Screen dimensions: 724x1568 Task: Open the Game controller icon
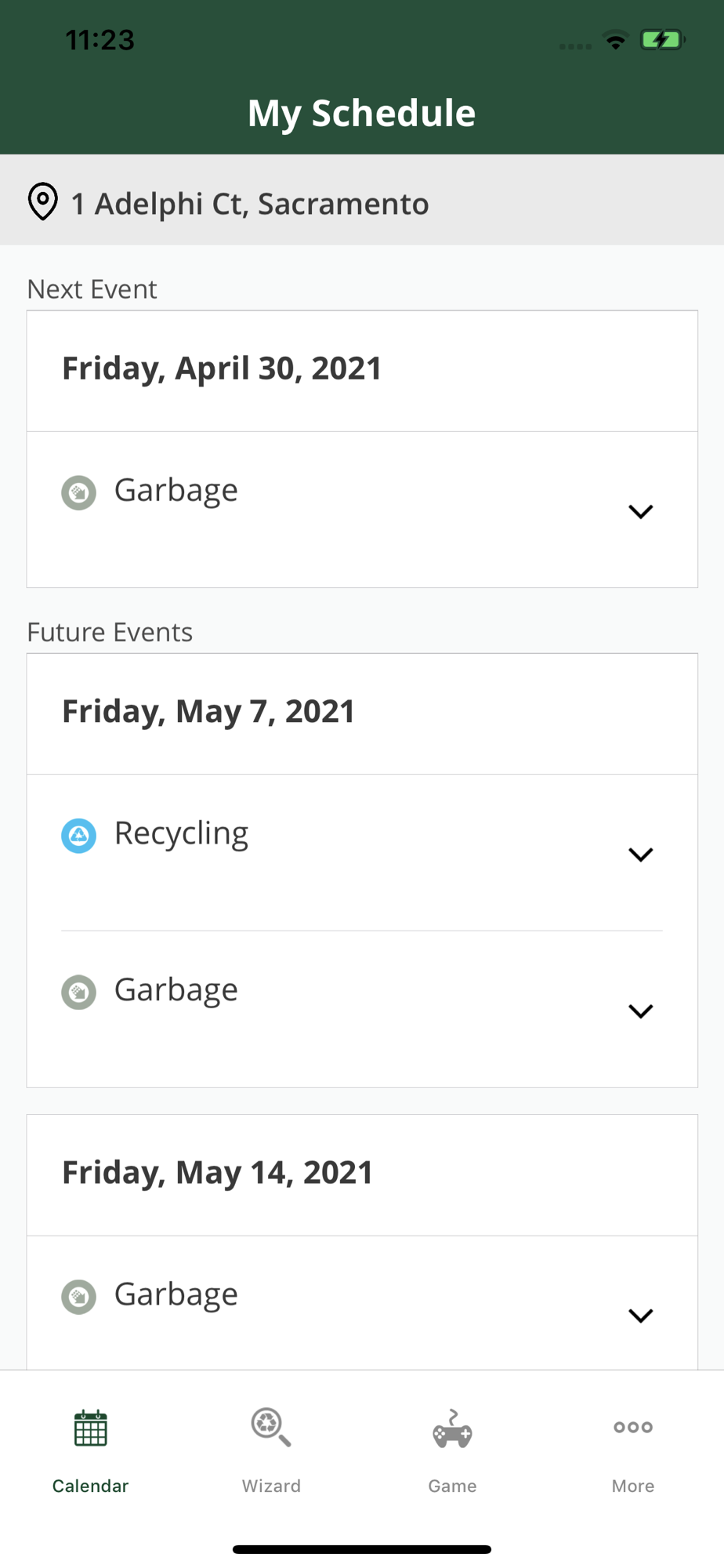coord(452,1430)
